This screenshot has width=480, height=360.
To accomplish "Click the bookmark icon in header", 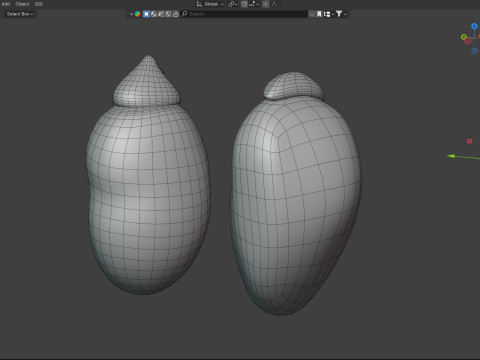I will click(319, 14).
